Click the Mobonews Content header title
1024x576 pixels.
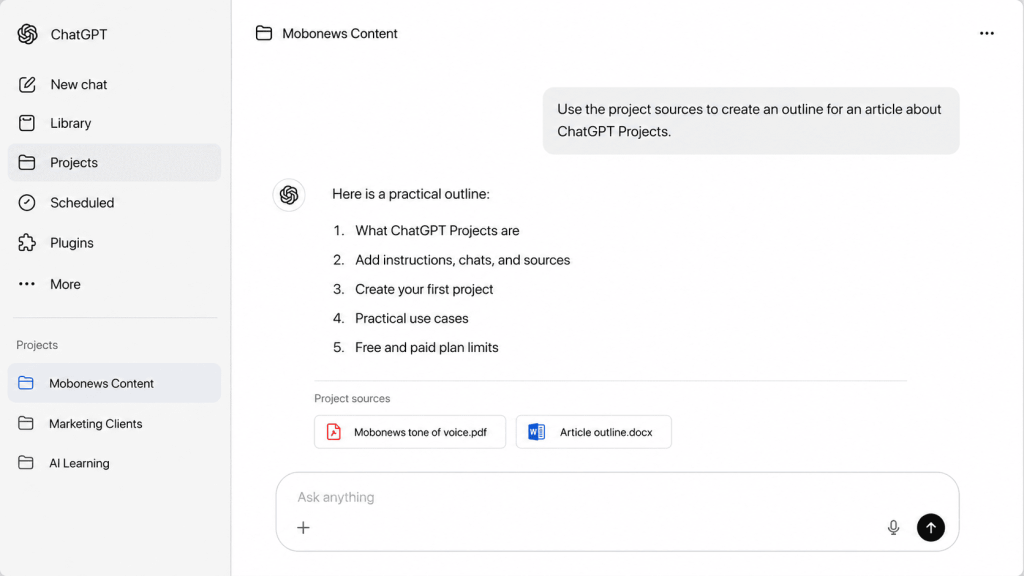point(340,33)
